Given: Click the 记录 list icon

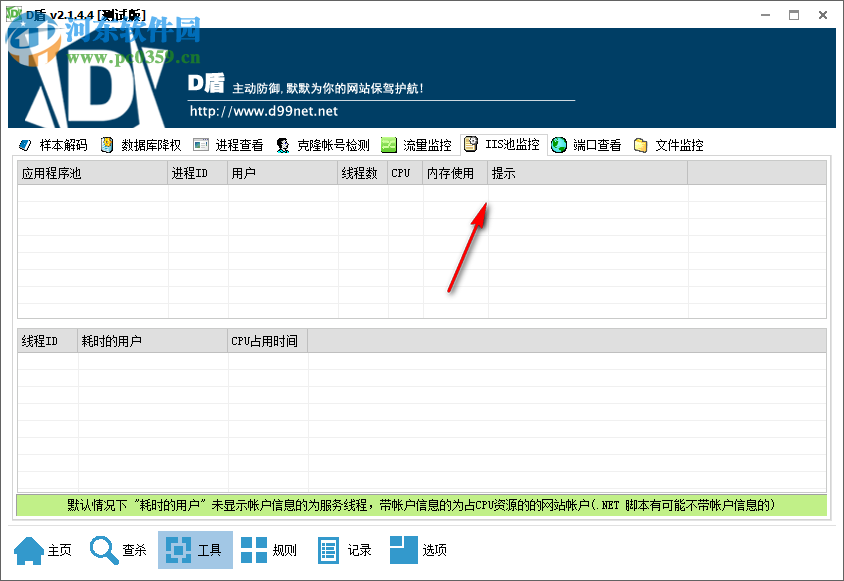Looking at the screenshot, I should (x=328, y=550).
